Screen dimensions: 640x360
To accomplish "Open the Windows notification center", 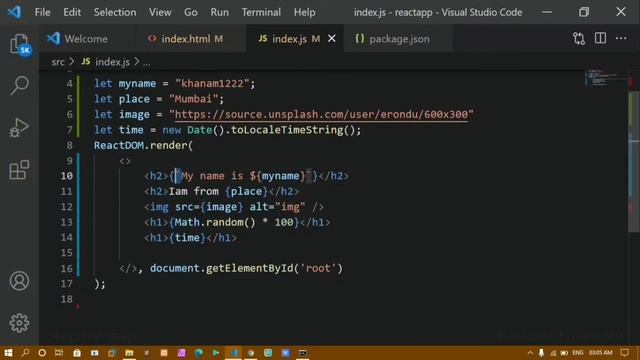I will tap(625, 353).
